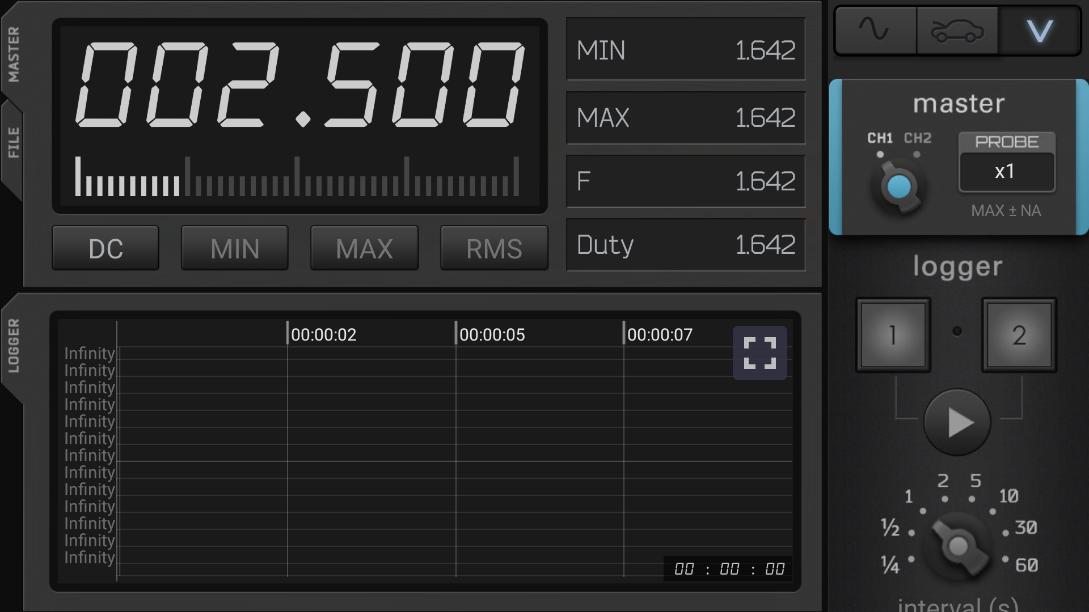Toggle the DC measurement mode
This screenshot has width=1089, height=612.
pyautogui.click(x=106, y=248)
